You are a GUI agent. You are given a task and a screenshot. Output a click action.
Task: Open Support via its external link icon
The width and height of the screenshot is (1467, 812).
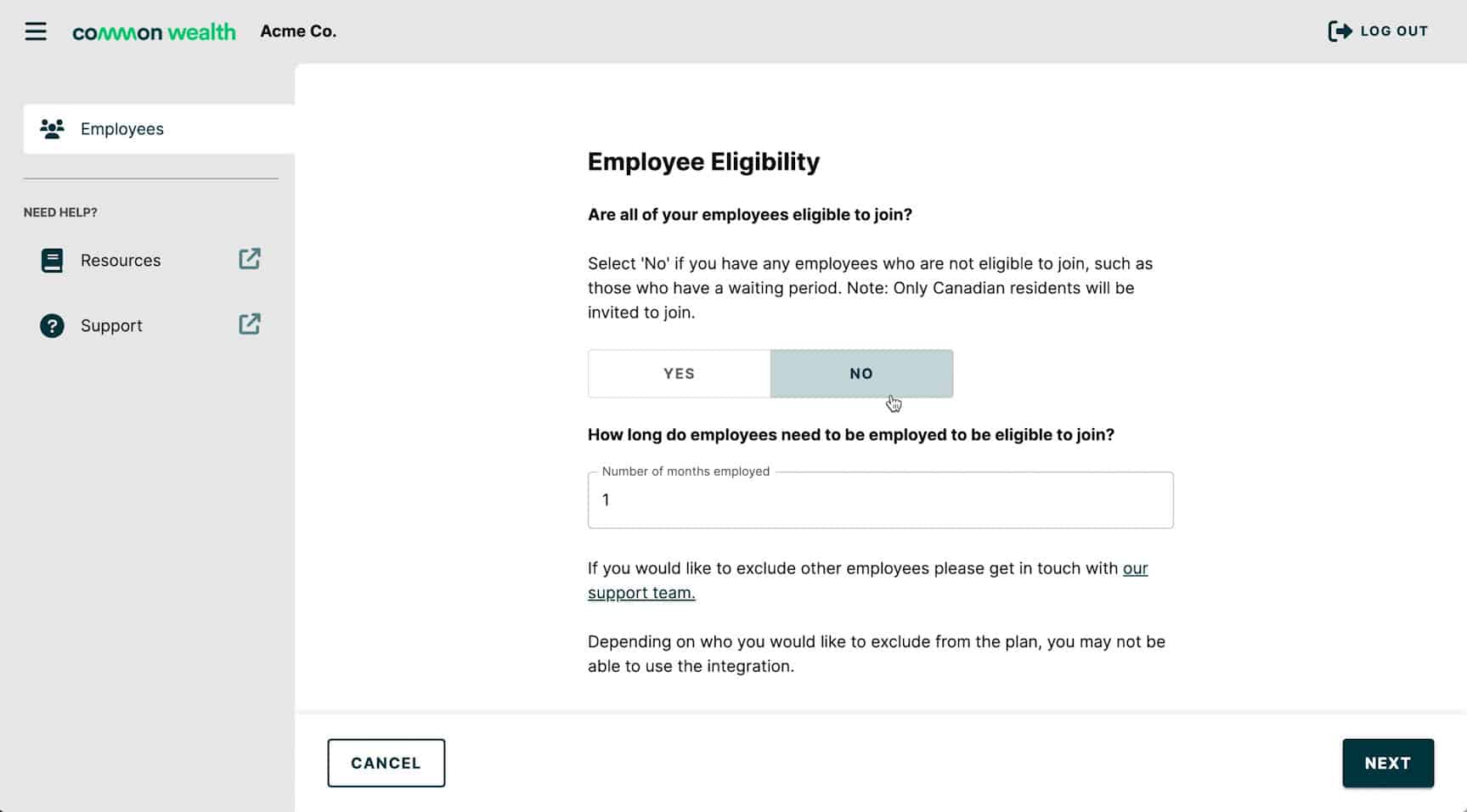point(250,324)
